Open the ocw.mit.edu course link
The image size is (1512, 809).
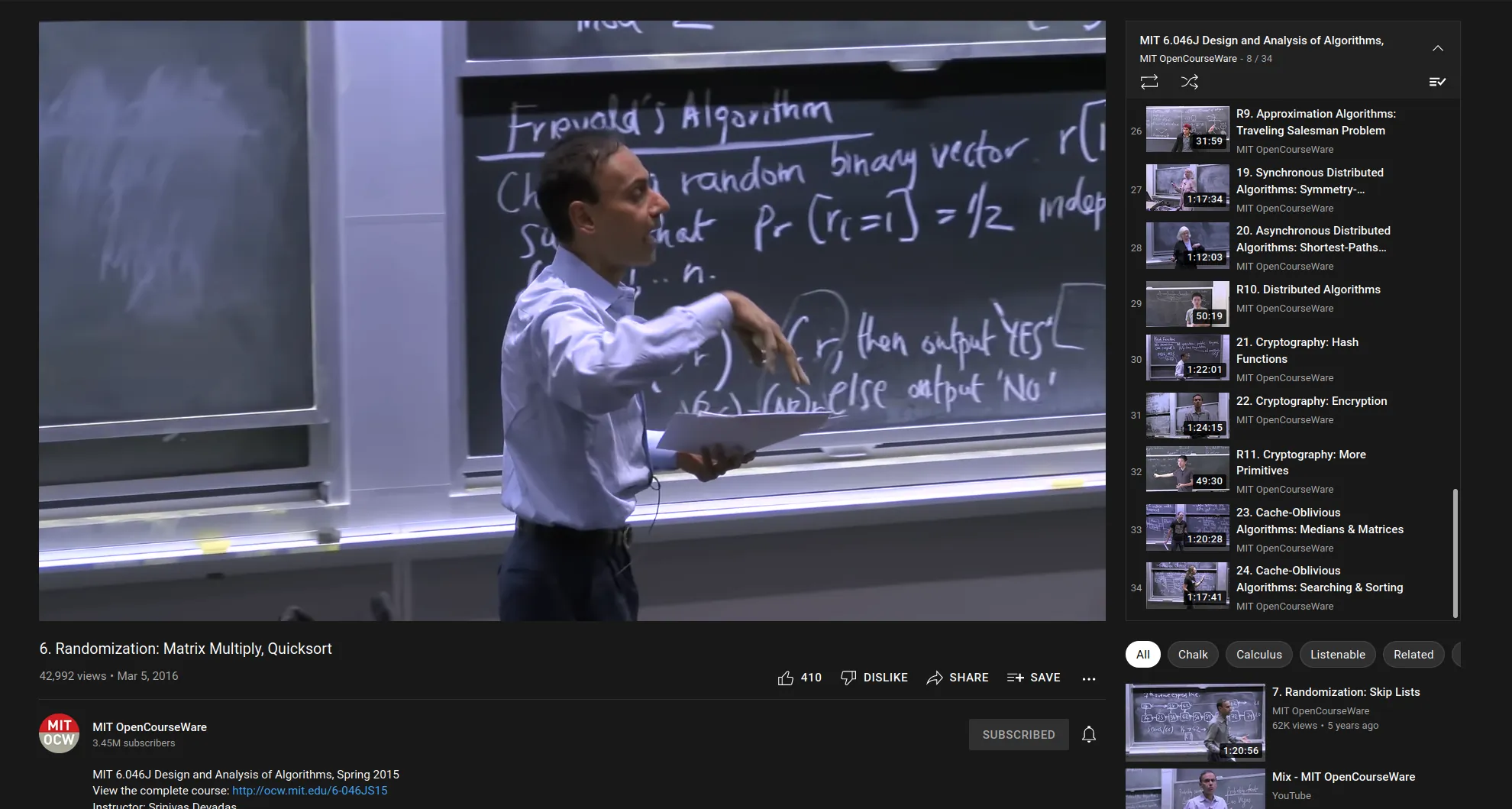[309, 791]
